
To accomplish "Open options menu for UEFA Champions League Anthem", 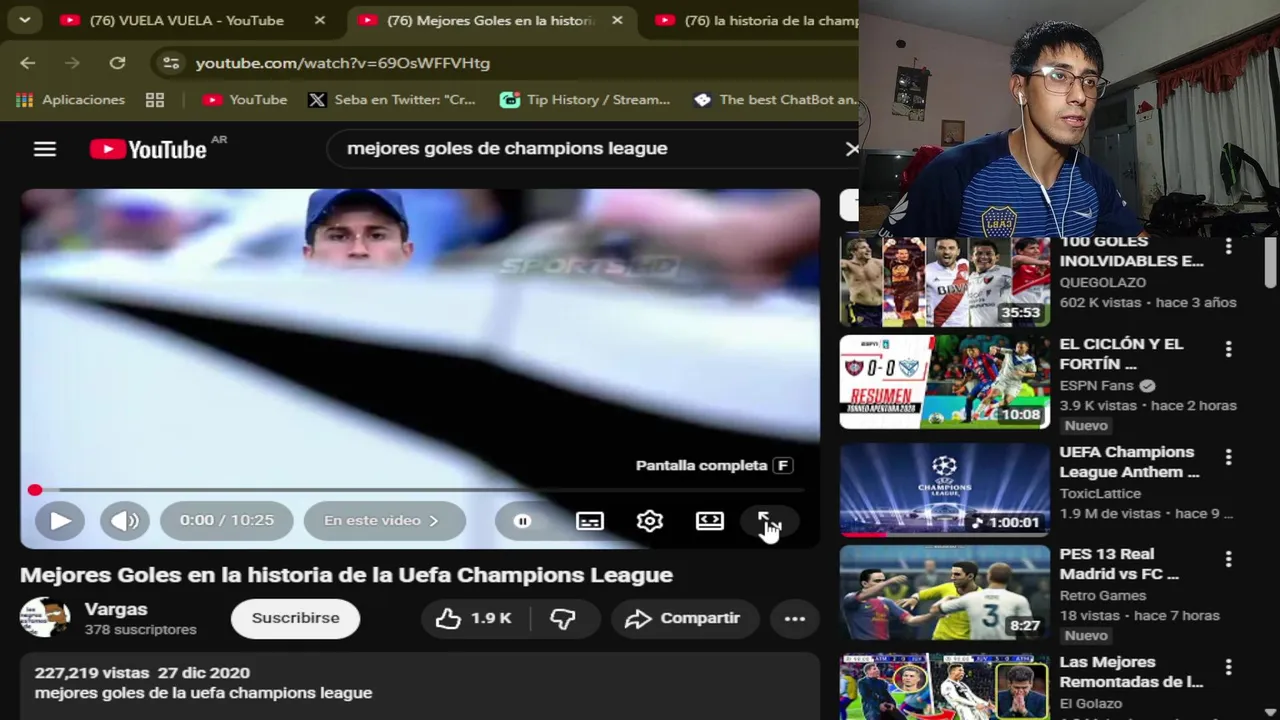I will (x=1229, y=458).
